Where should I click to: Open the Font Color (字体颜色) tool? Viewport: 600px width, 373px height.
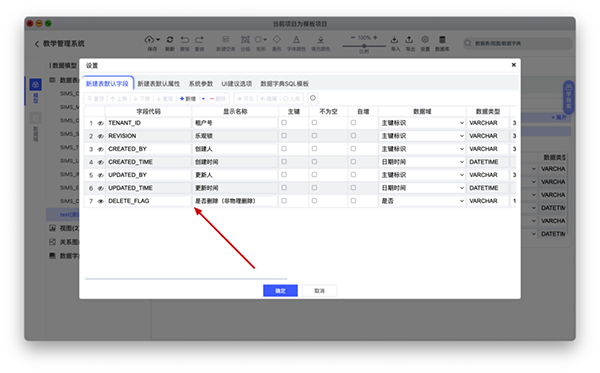[296, 39]
